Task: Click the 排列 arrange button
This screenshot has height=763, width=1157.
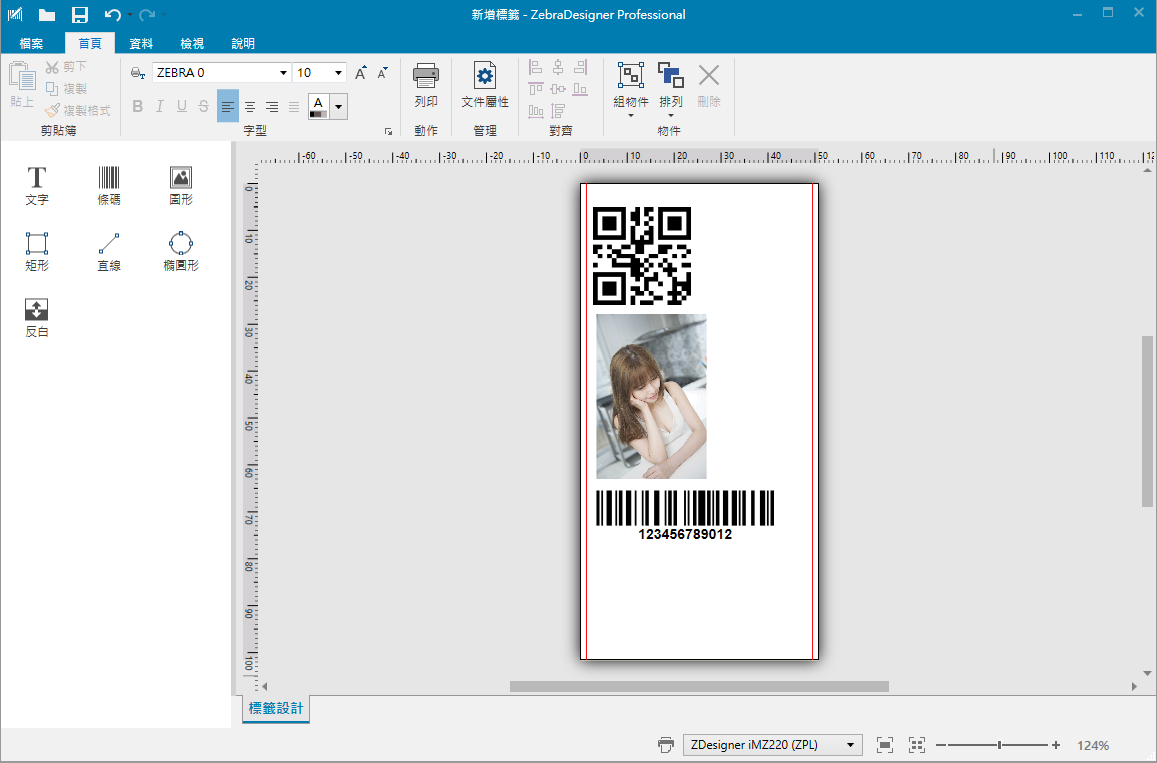Action: 671,85
